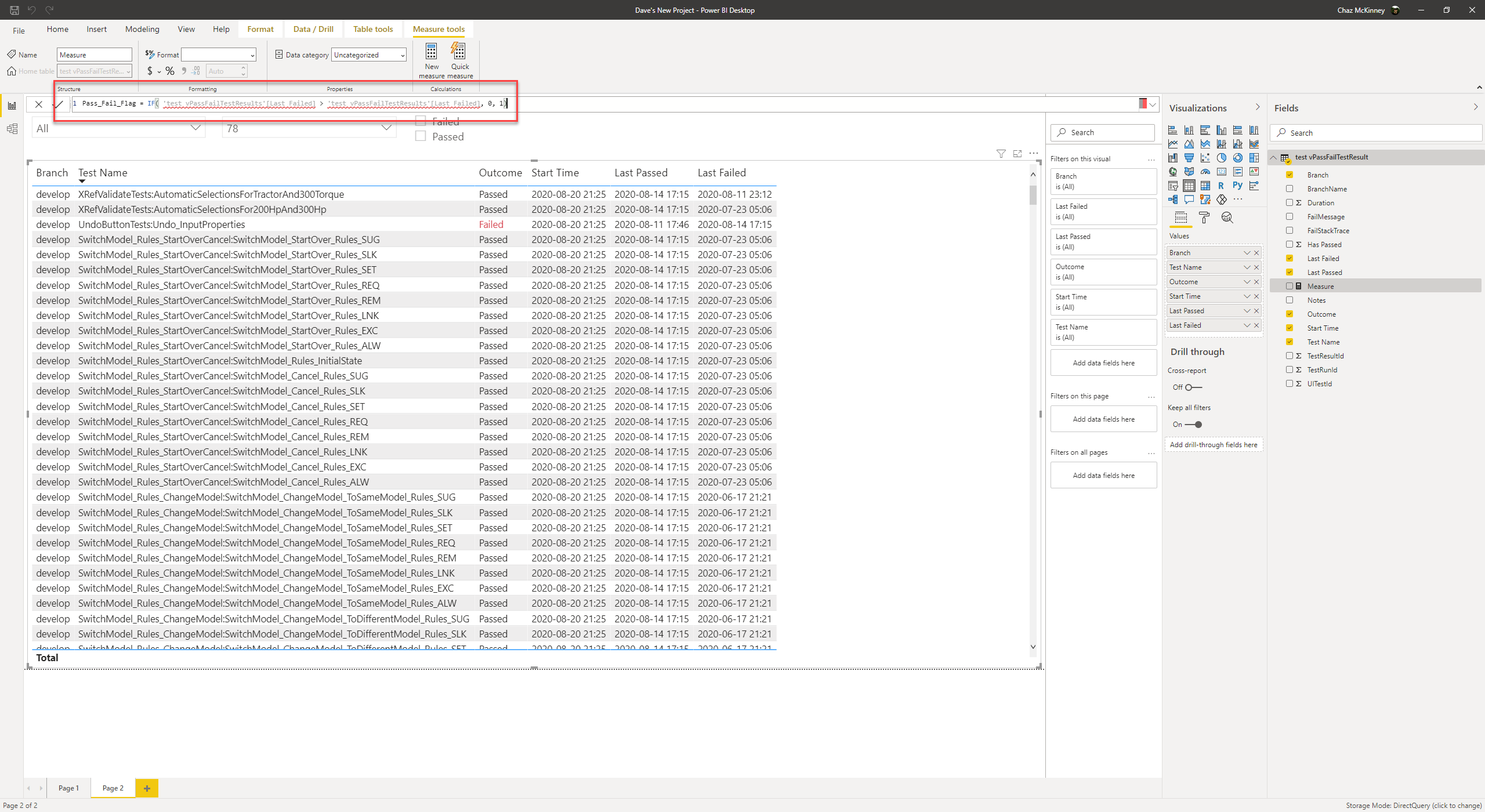
Task: Expand the formula bar with chevron
Action: click(x=1153, y=104)
